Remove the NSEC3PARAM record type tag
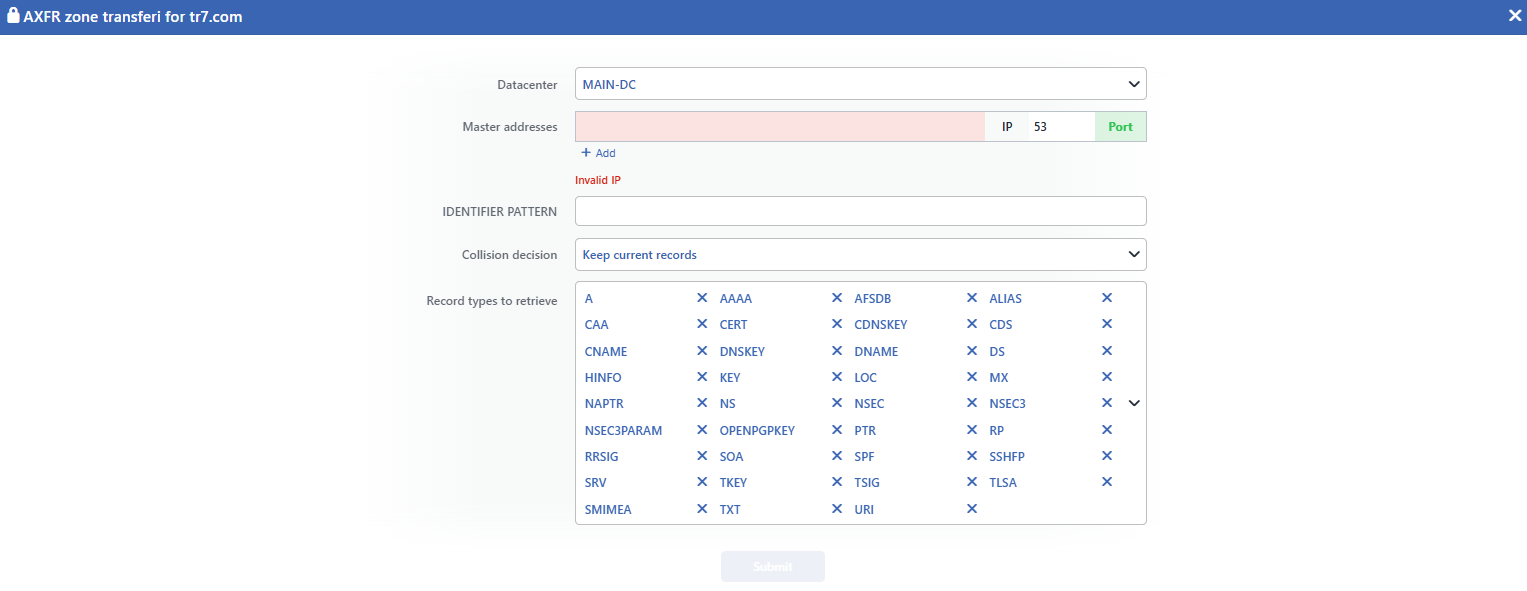The image size is (1527, 591). coord(702,430)
